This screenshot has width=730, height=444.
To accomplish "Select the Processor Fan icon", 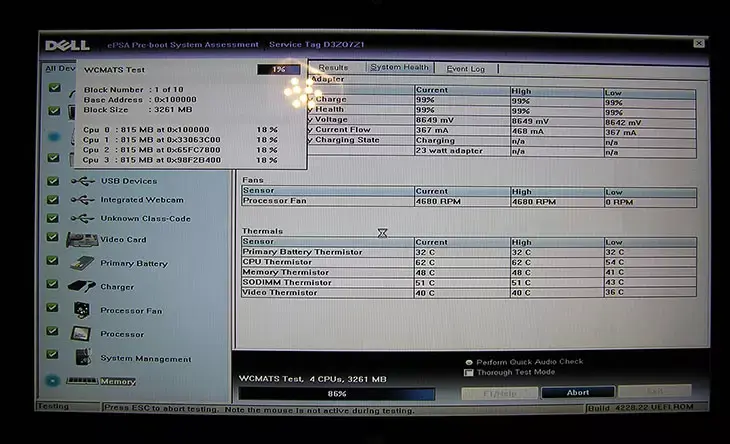I will [81, 310].
